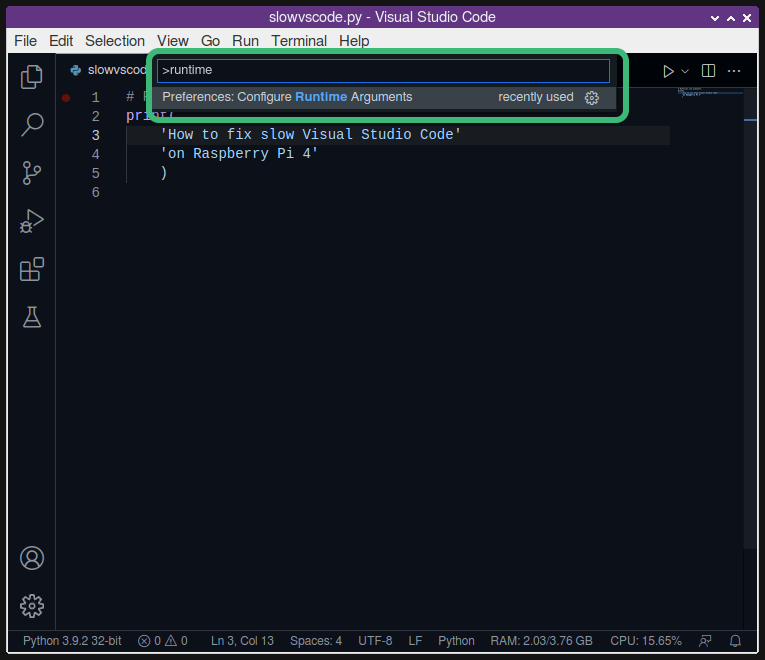Open the errors and warnings Problems indicator
The height and width of the screenshot is (660, 765).
coord(162,640)
